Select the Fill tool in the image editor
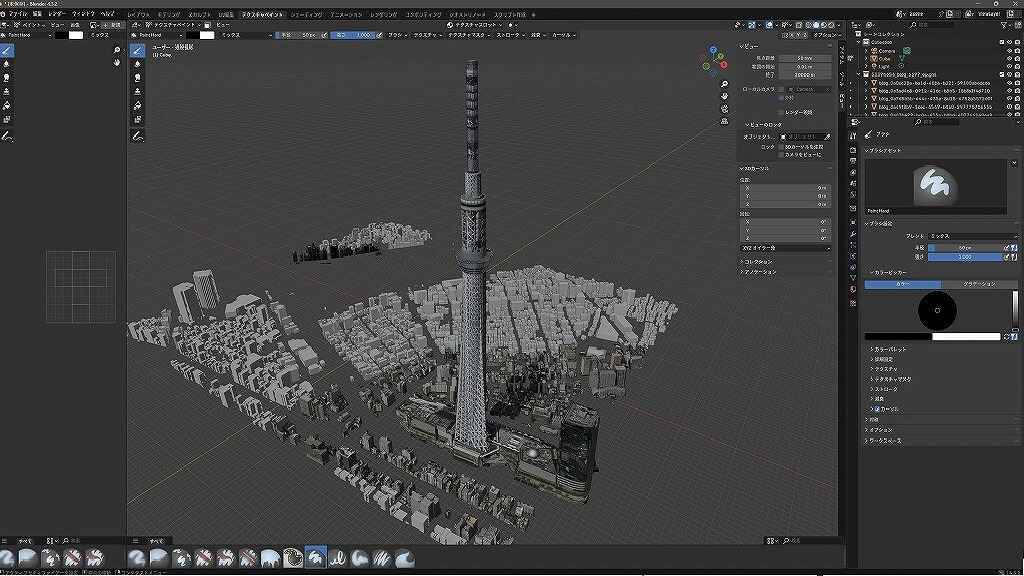This screenshot has height=576, width=1024. coord(7,105)
